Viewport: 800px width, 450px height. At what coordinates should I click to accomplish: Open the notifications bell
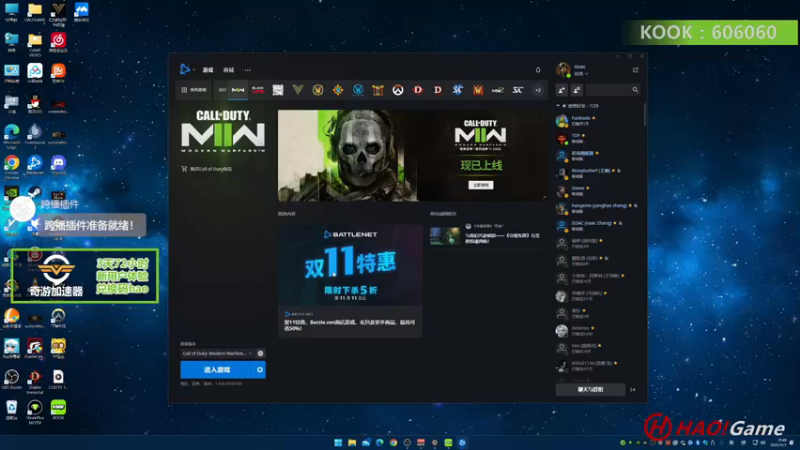(538, 70)
